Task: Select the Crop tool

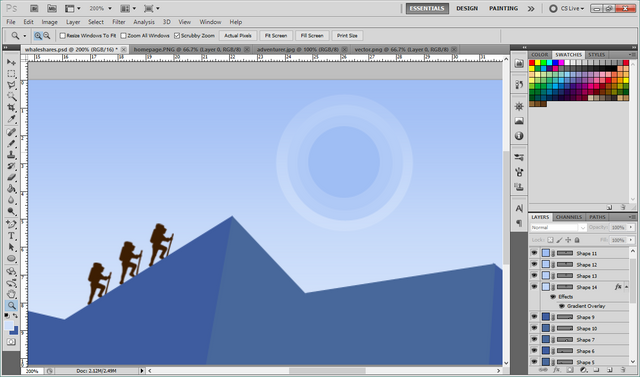Action: (x=11, y=108)
